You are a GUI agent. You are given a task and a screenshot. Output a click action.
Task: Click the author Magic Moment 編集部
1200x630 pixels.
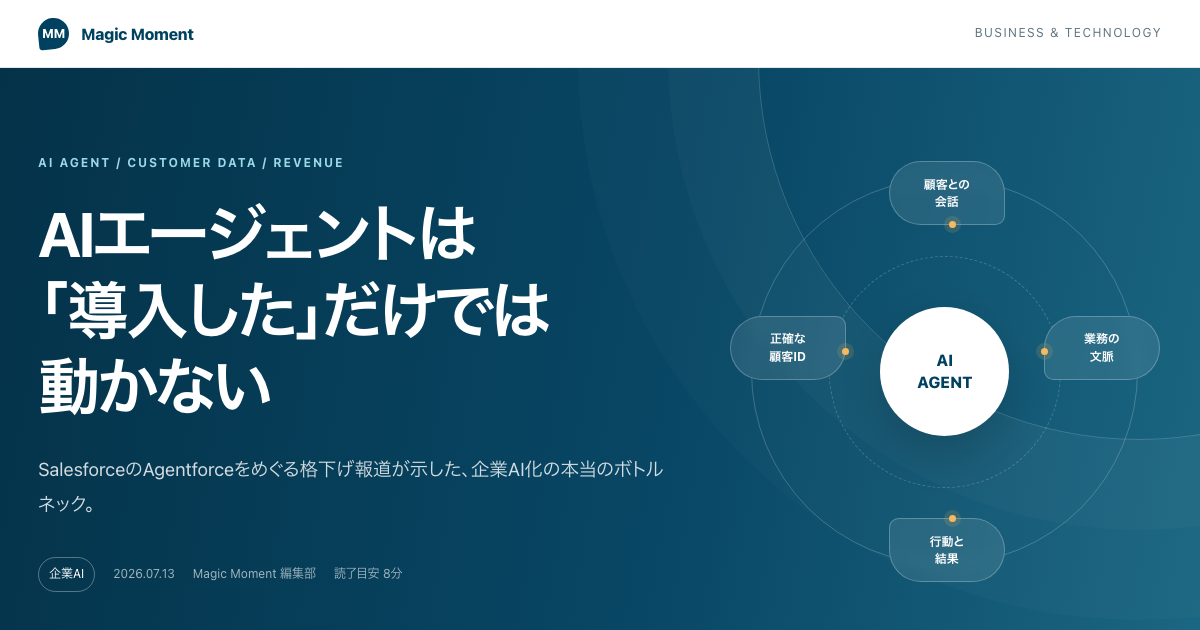(x=254, y=574)
